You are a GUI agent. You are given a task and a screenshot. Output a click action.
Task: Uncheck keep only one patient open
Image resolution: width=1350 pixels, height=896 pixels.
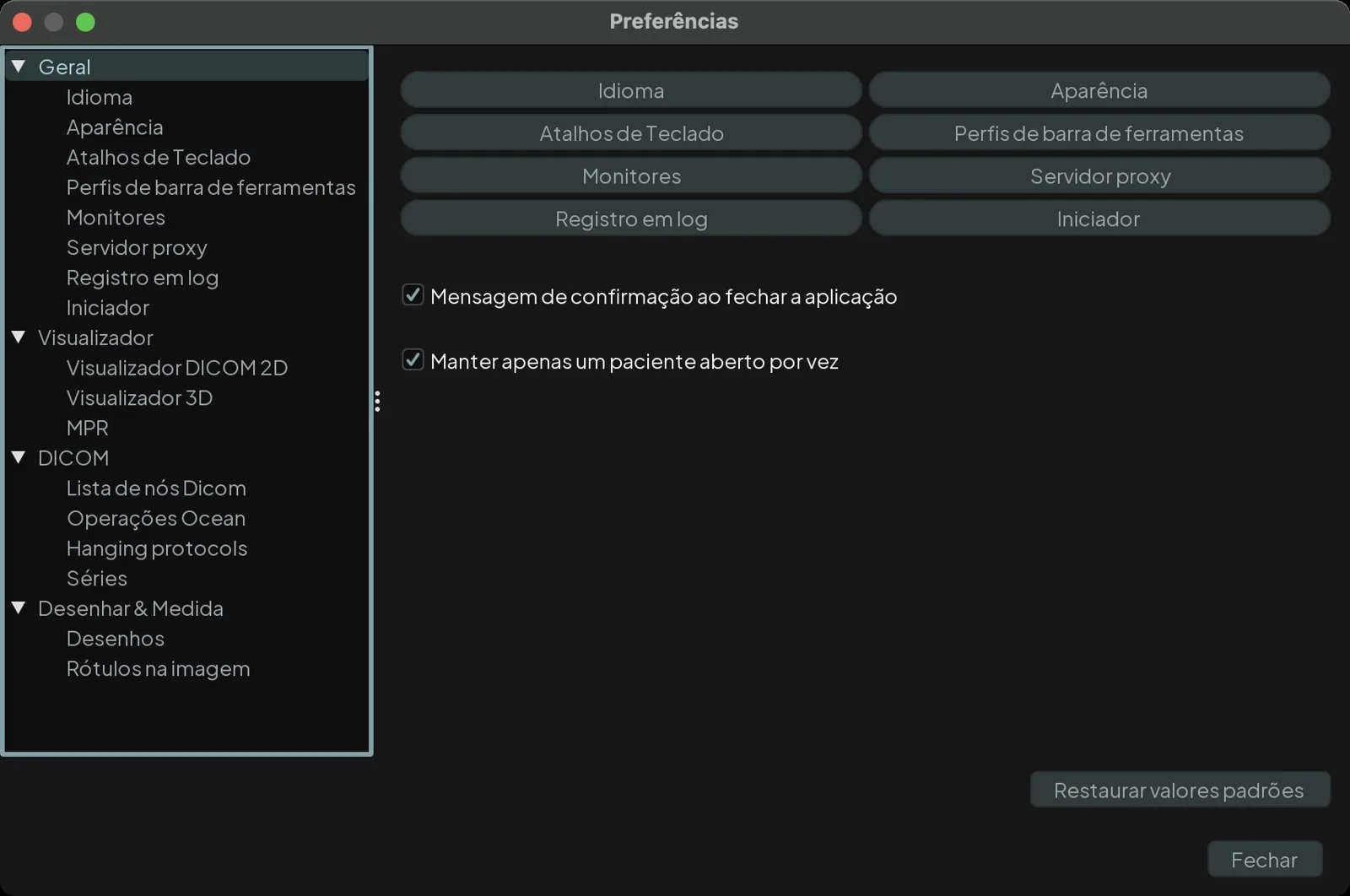click(x=413, y=359)
